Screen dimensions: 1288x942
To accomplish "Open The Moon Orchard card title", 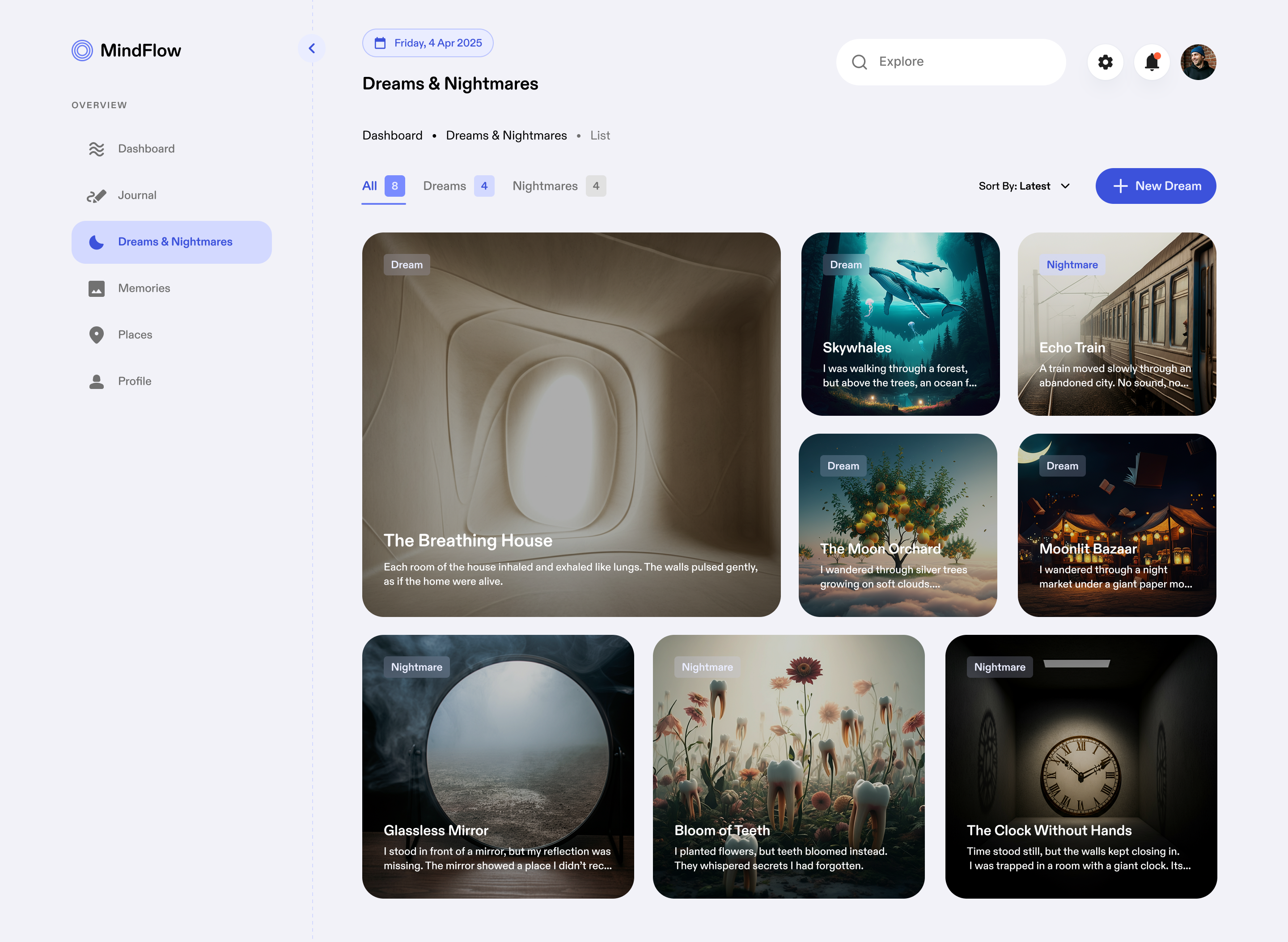I will (880, 549).
